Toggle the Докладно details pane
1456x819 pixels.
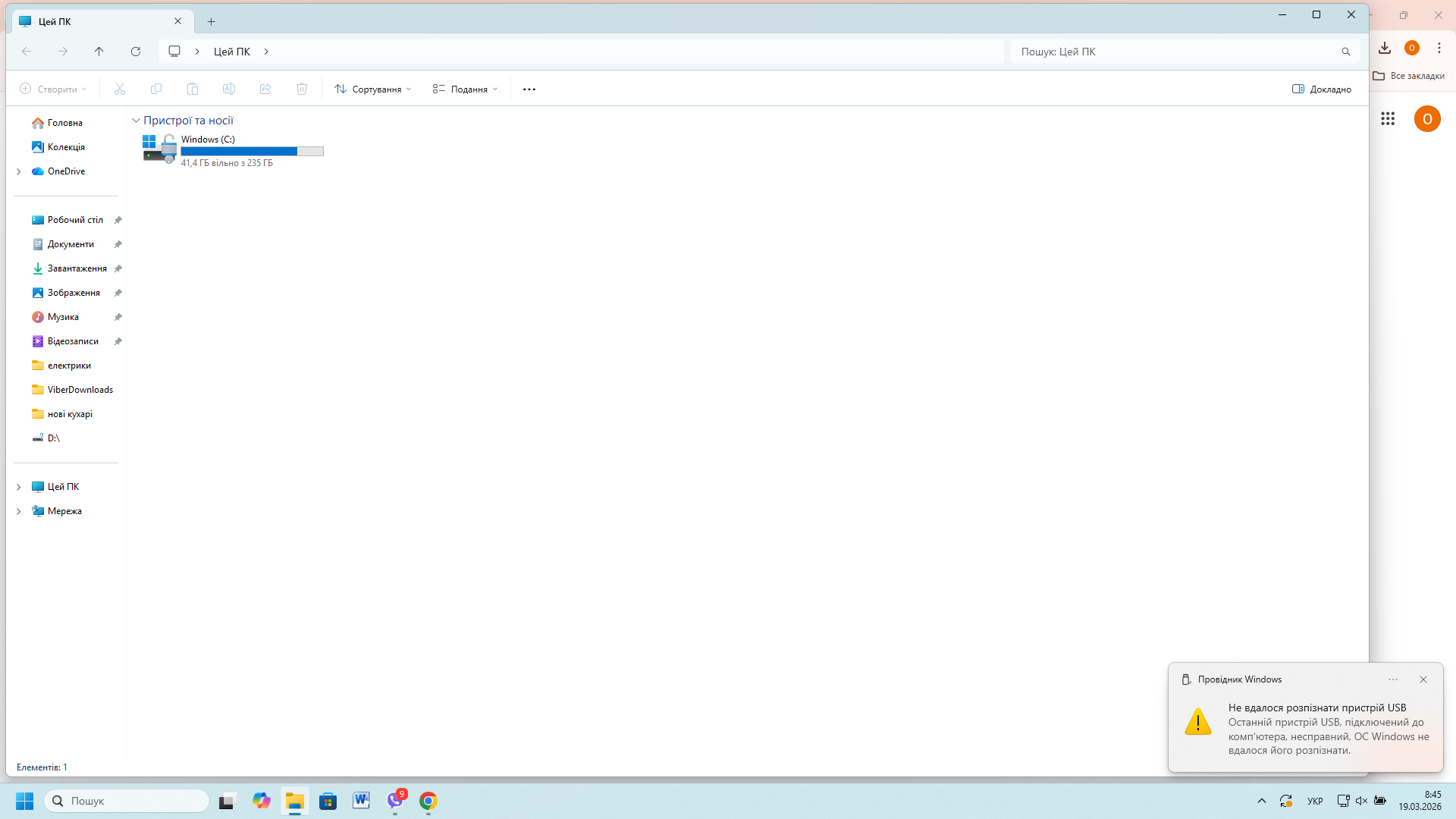(1322, 89)
